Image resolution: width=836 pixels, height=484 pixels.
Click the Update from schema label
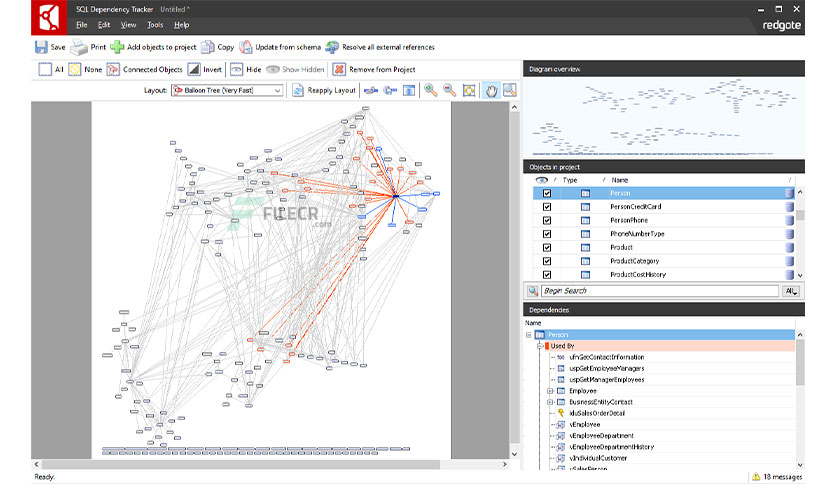288,47
